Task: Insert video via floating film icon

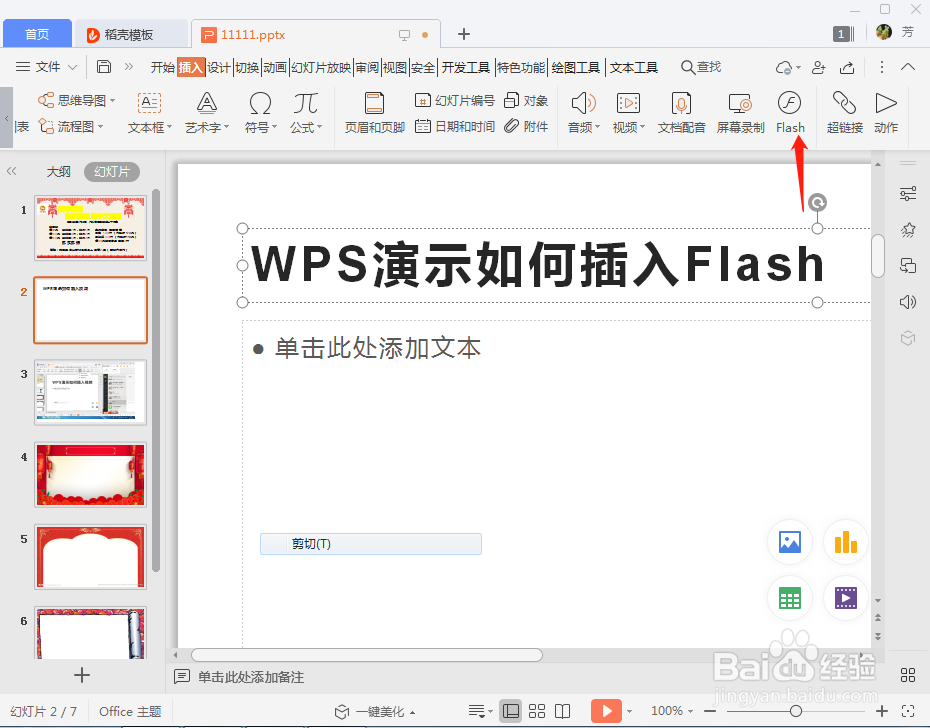Action: (x=845, y=597)
